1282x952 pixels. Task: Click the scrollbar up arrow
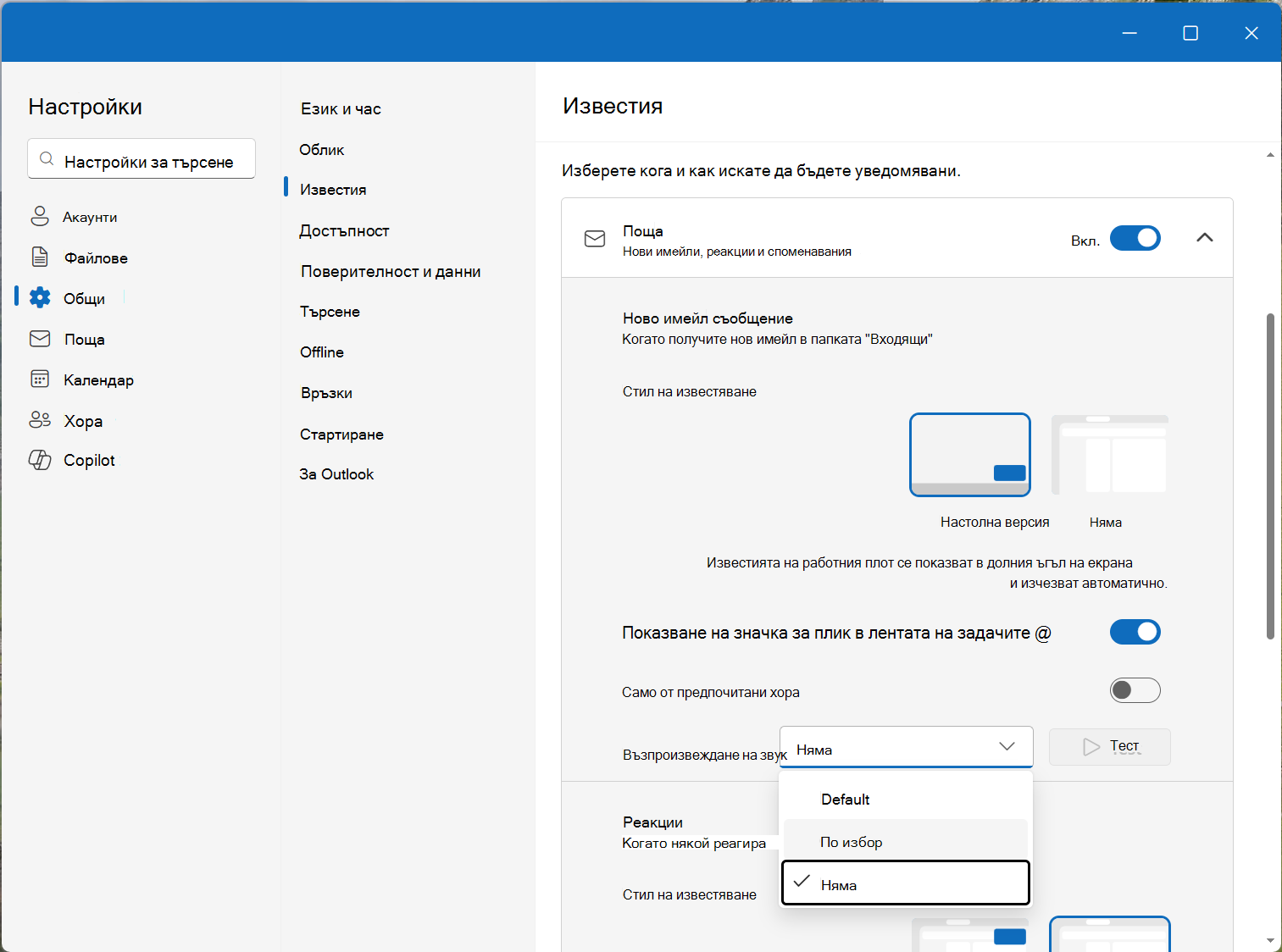tap(1270, 155)
